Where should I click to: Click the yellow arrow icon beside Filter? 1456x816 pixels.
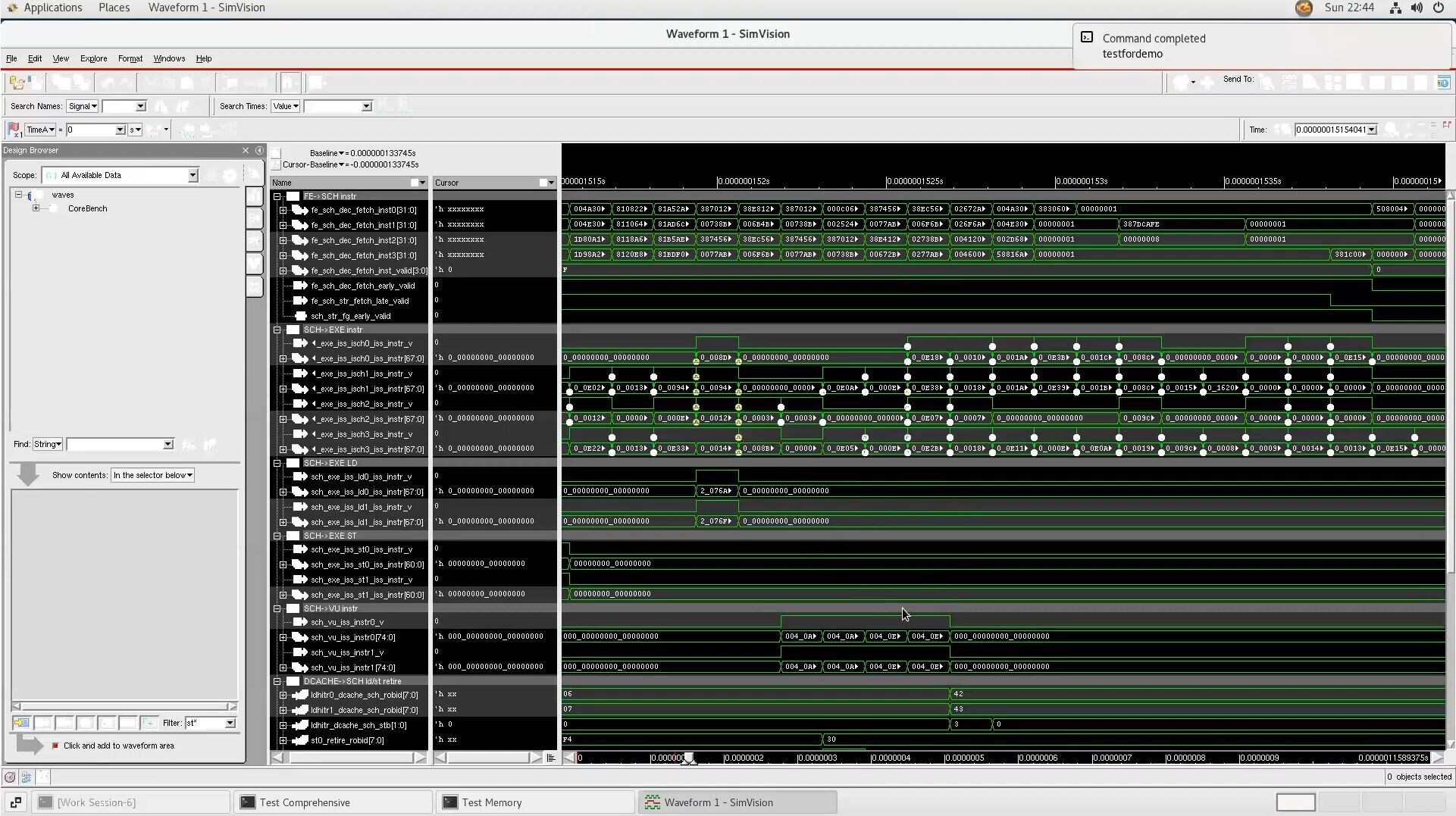pos(22,723)
